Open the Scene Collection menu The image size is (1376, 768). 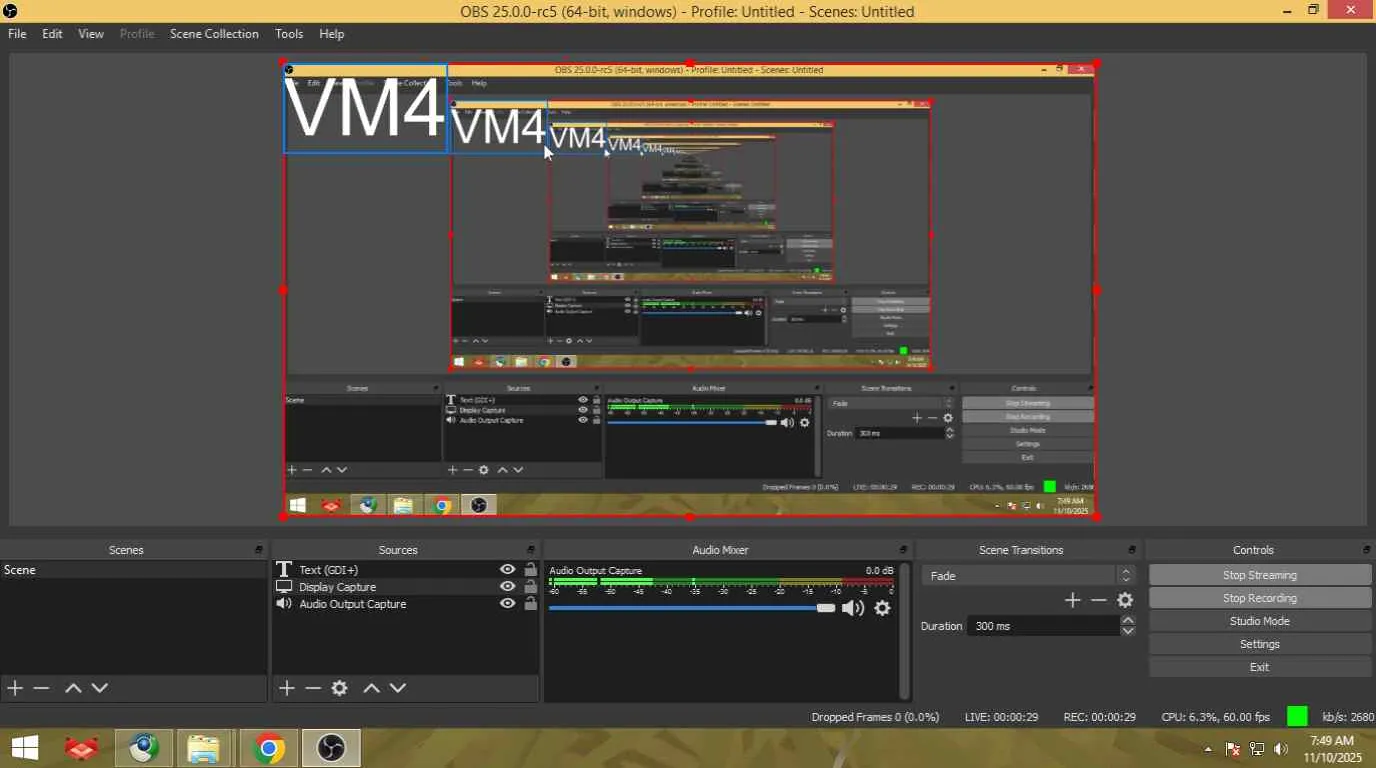pos(214,34)
